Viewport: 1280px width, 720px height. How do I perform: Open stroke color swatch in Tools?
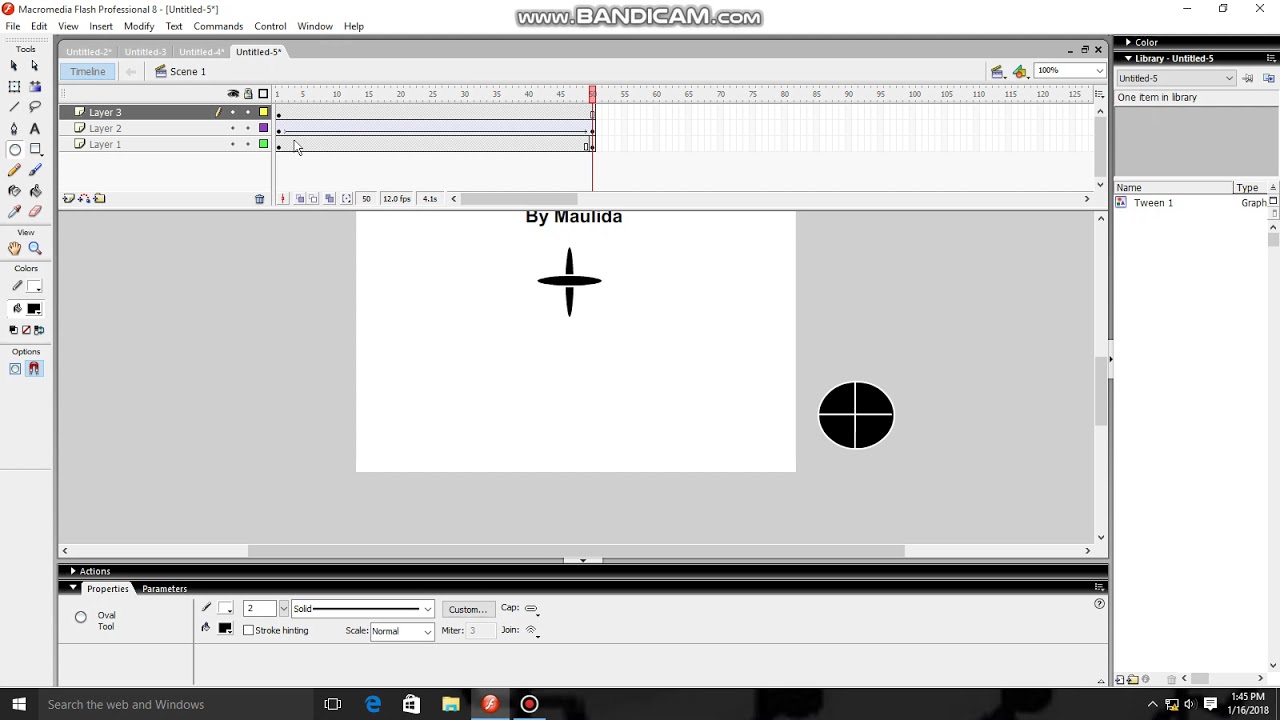click(34, 287)
